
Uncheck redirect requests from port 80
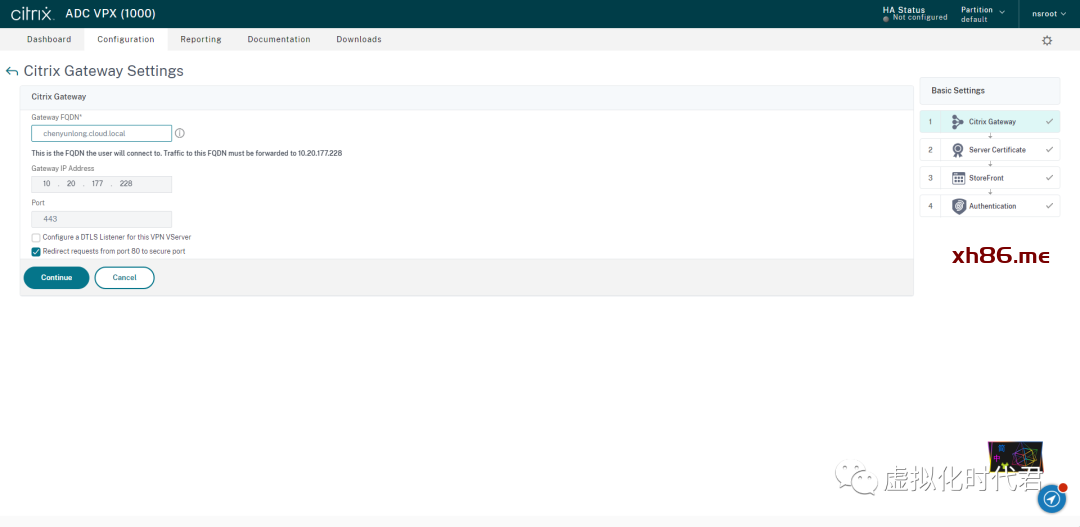click(36, 251)
